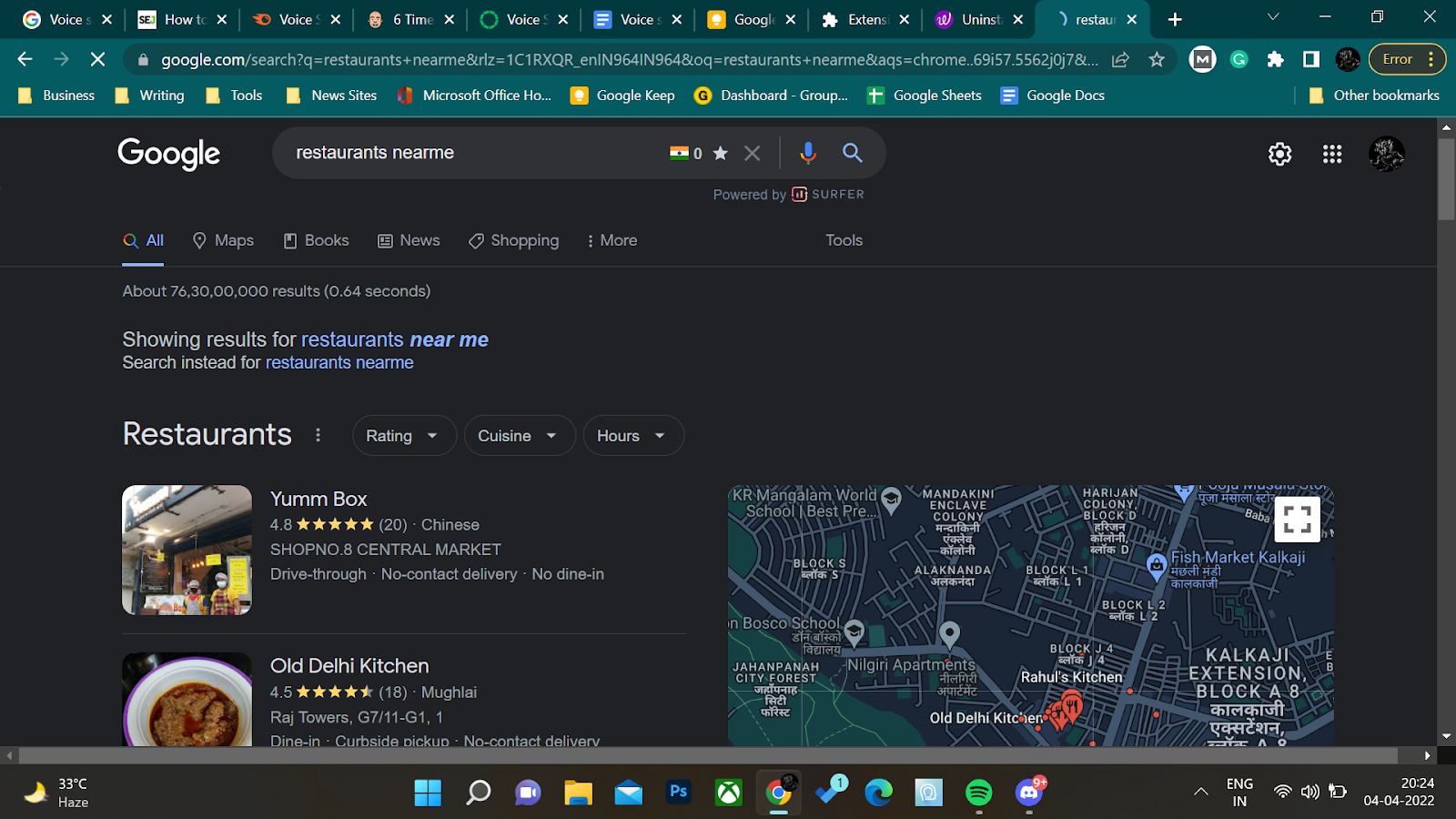Expand the More search categories menu

click(x=612, y=240)
